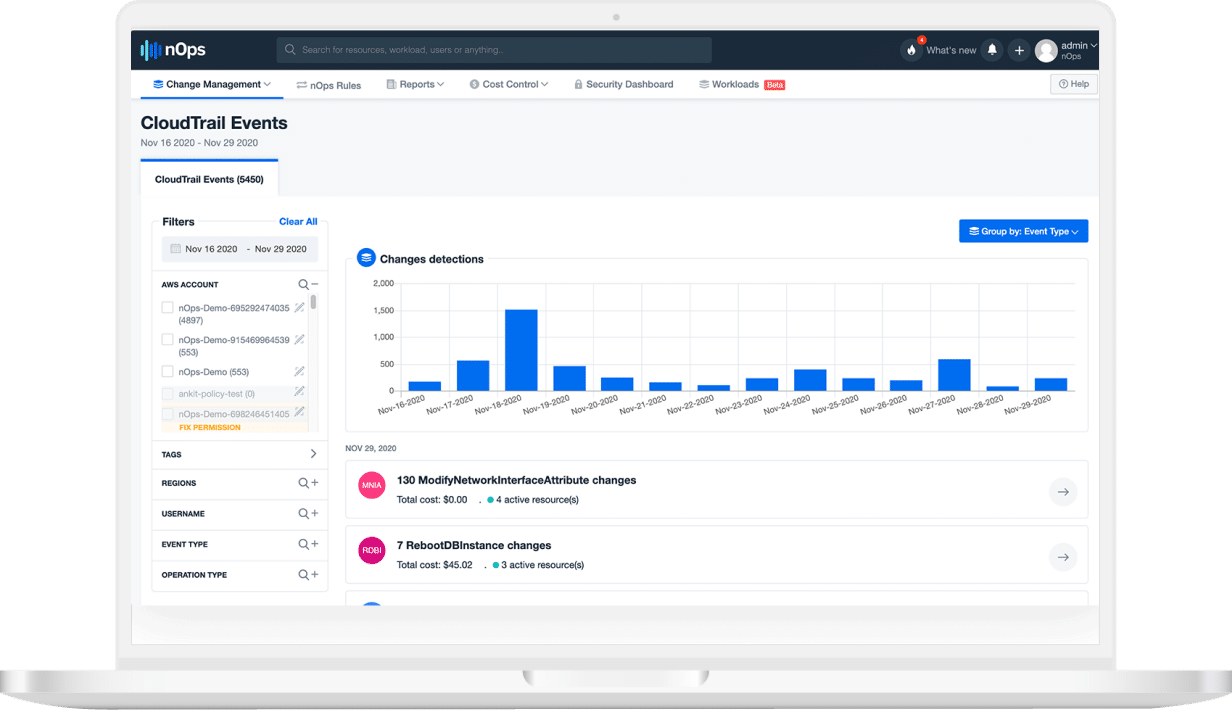1232x710 pixels.
Task: Click pencil icon for nOps-Demo-698246451405
Action: 299,413
